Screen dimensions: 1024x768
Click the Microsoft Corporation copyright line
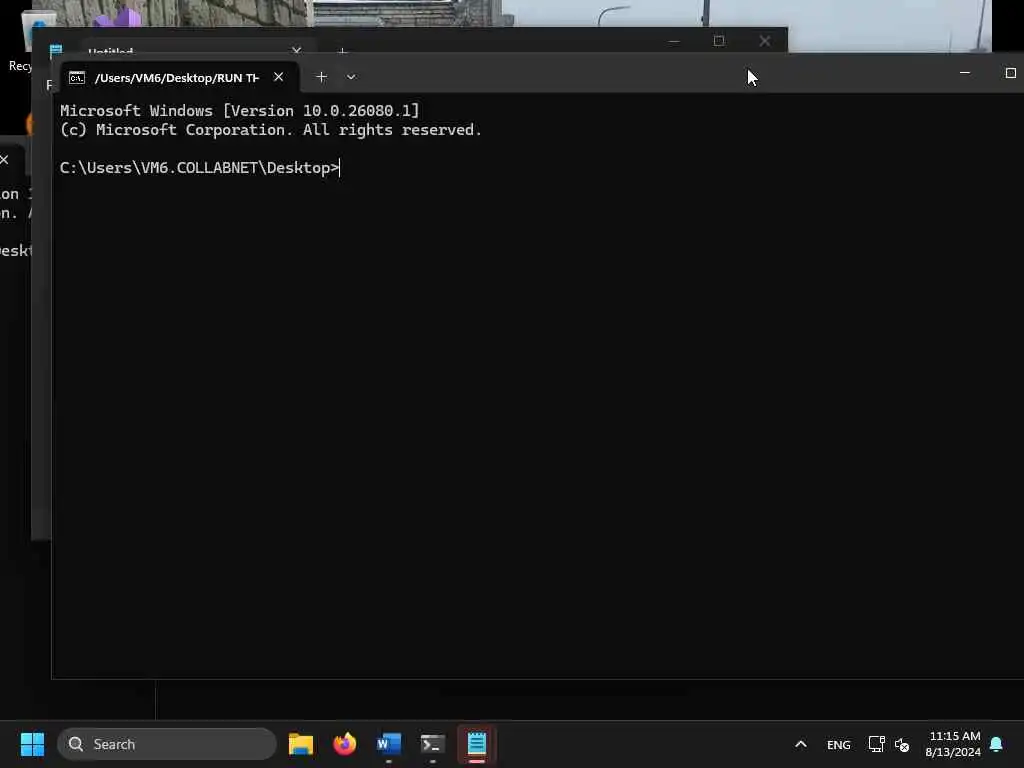coord(270,130)
